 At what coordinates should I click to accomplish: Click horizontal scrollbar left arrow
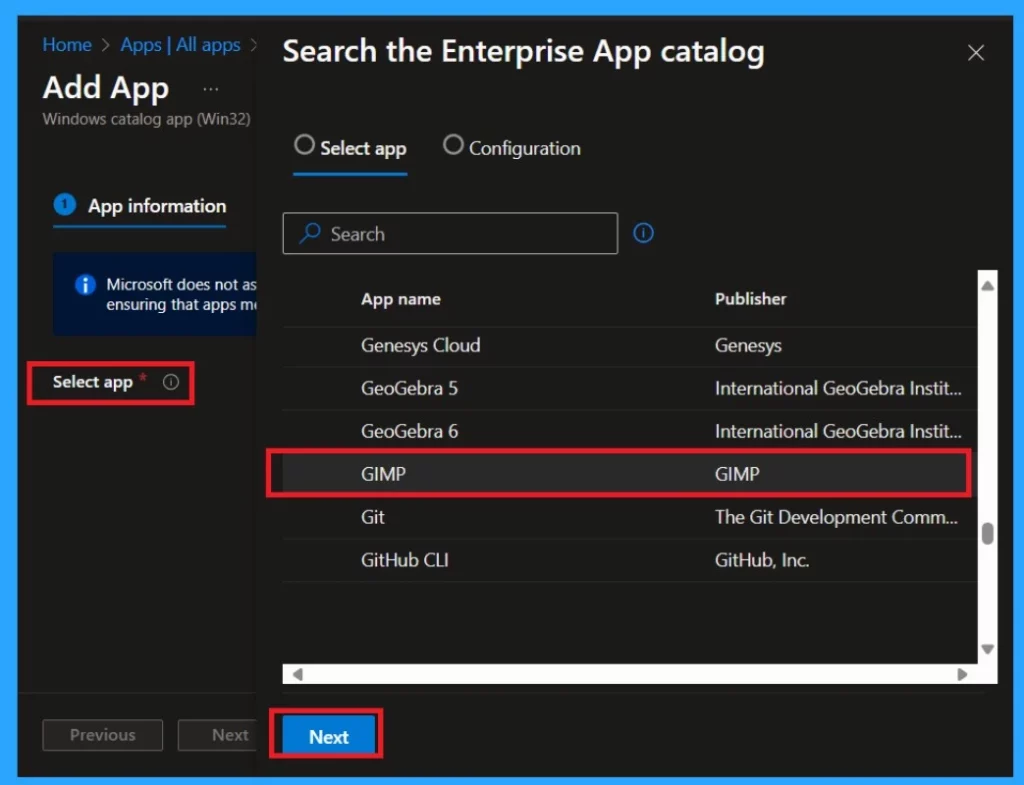click(298, 674)
